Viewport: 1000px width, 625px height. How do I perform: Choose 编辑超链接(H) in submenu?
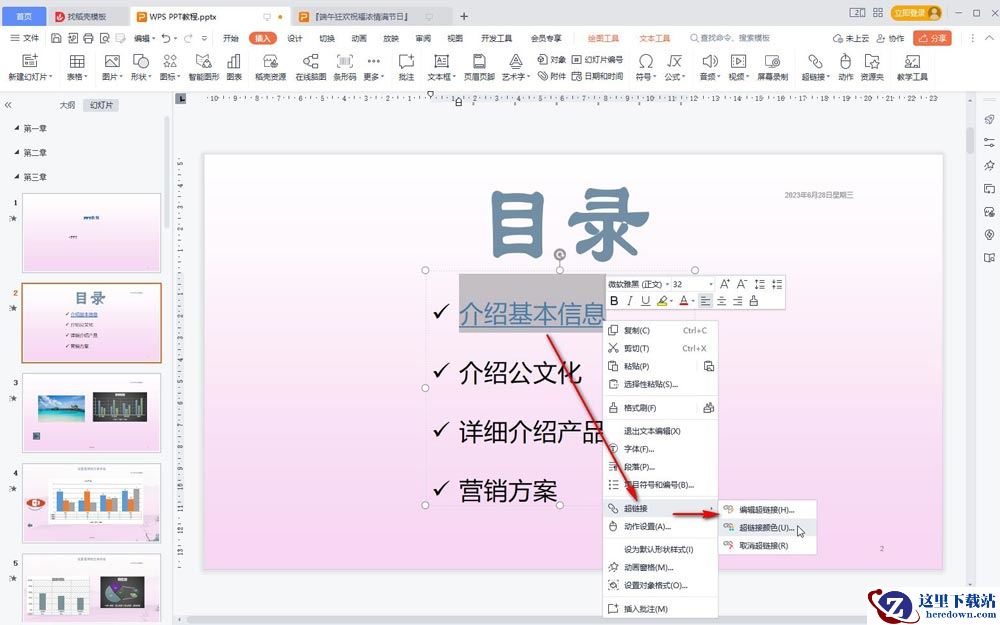pyautogui.click(x=767, y=510)
